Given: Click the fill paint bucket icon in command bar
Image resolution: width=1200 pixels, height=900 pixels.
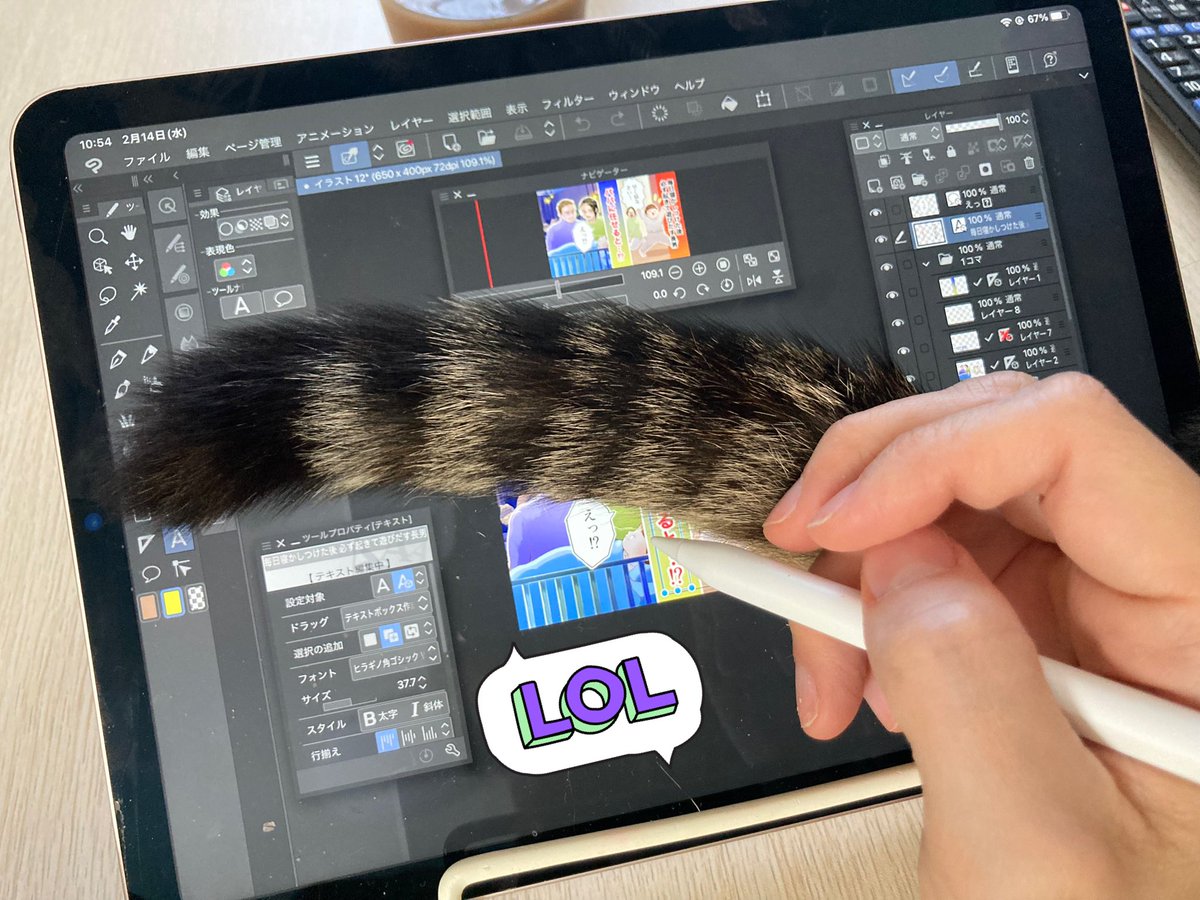Looking at the screenshot, I should click(729, 104).
